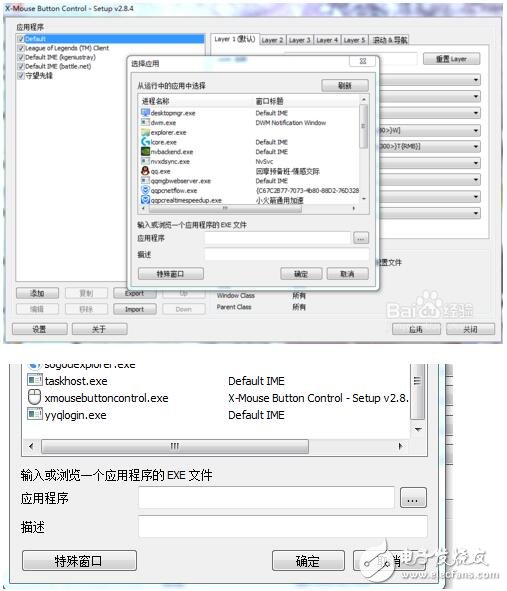
Task: Go to the Layer 5 tab
Action: 354,40
